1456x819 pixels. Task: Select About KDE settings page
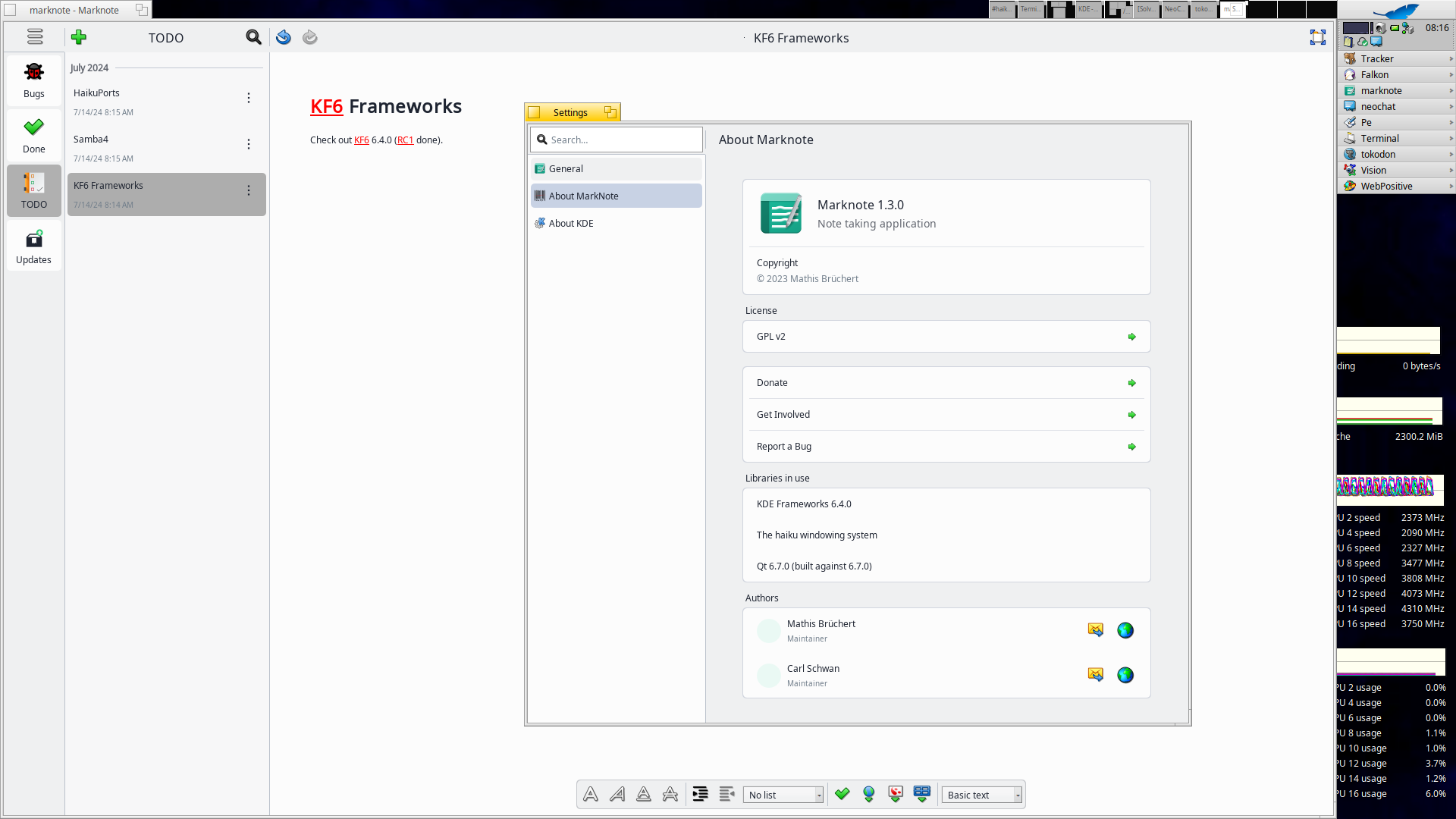[617, 223]
